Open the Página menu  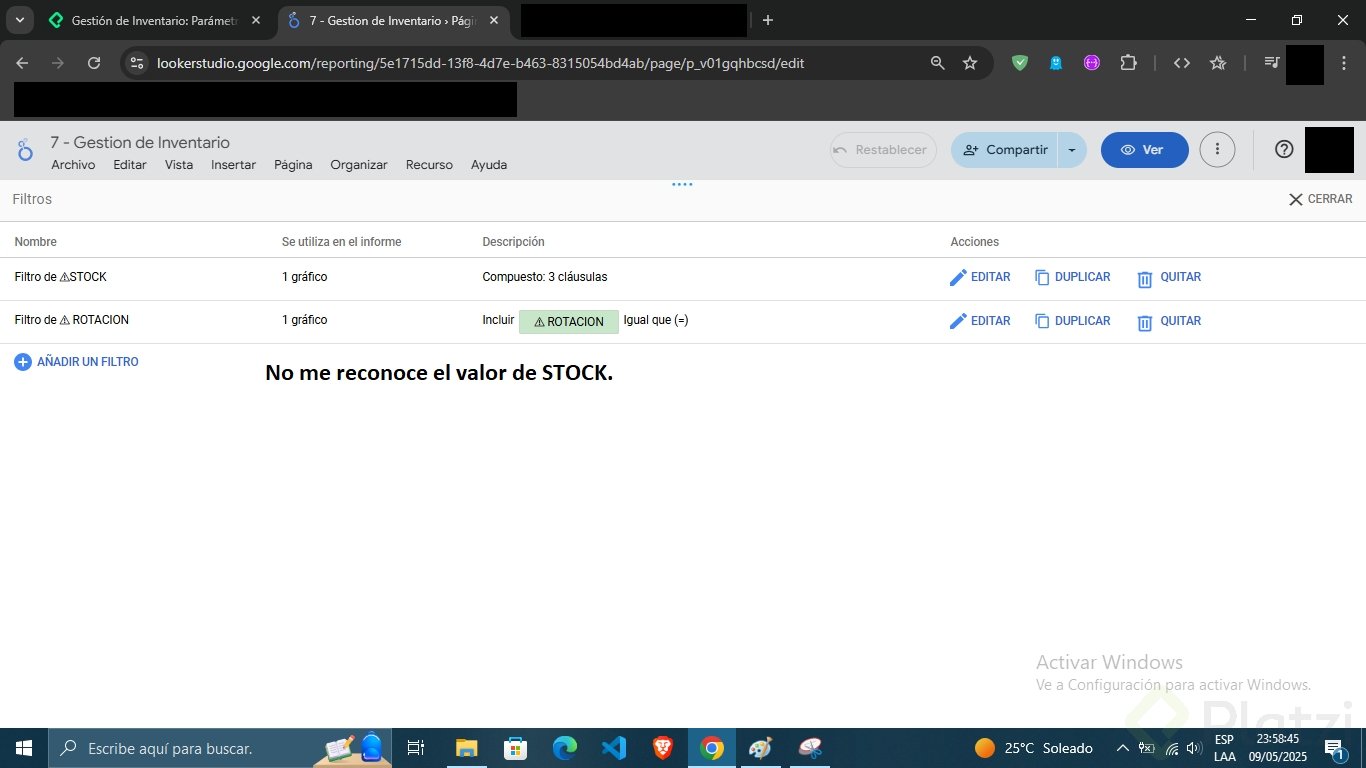click(x=293, y=165)
